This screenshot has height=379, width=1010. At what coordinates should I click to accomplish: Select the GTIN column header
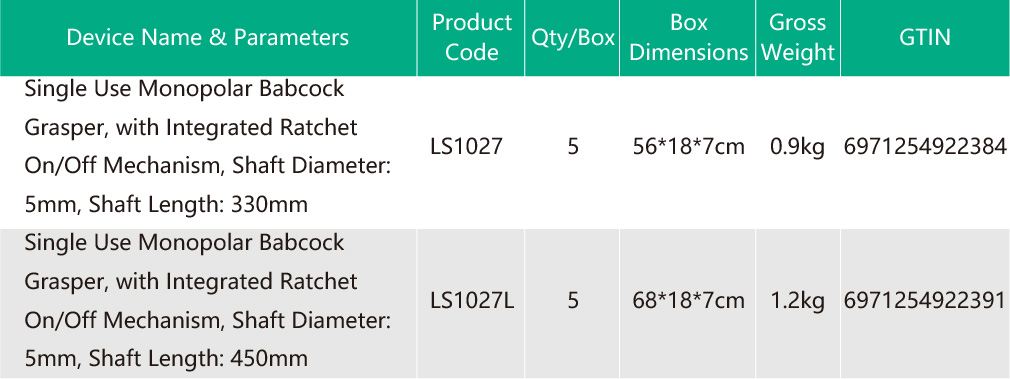pyautogui.click(x=924, y=37)
